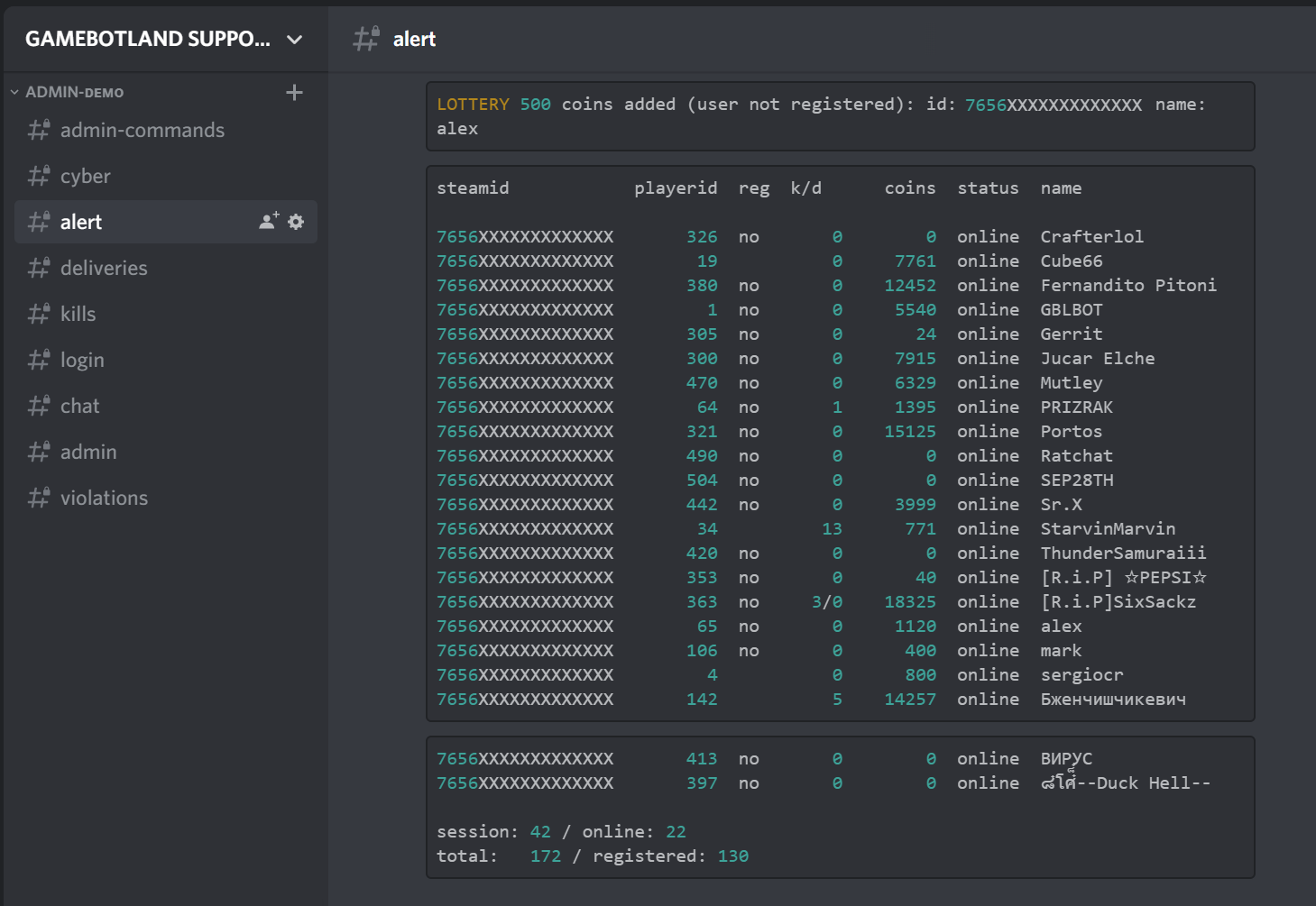Expand the GAMEBOTLAND SUPPO... server dropdown arrow
This screenshot has height=906, width=1316.
[x=294, y=40]
